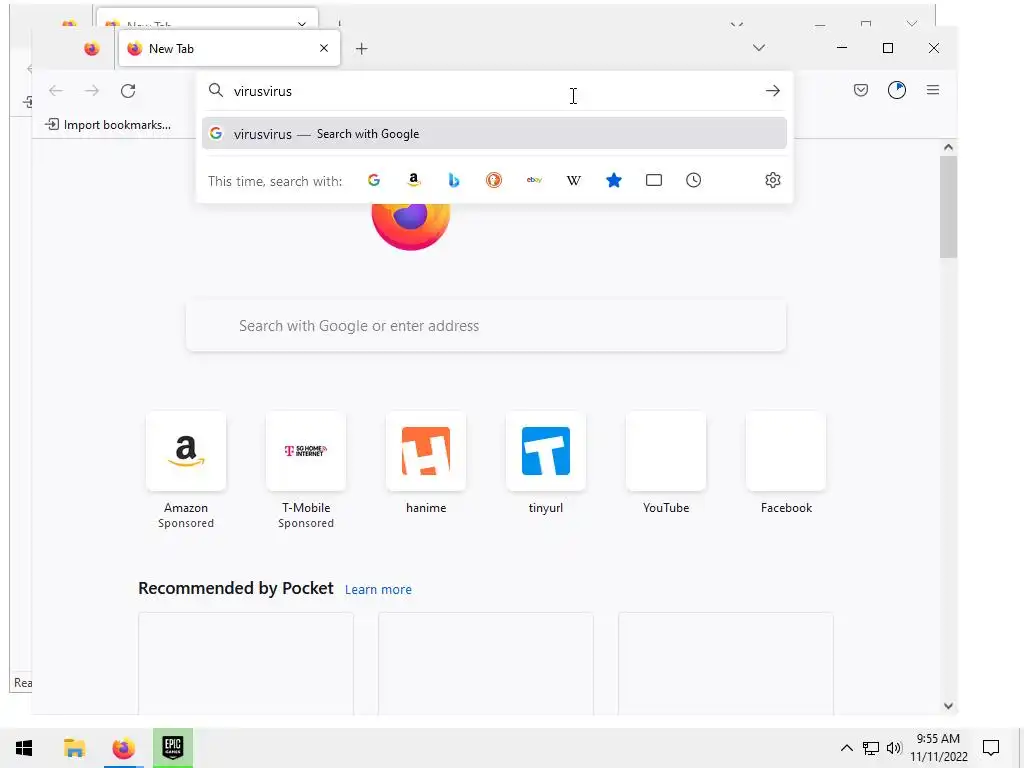Screen dimensions: 1024x768
Task: Expand the list all tabs chevron
Action: [758, 48]
